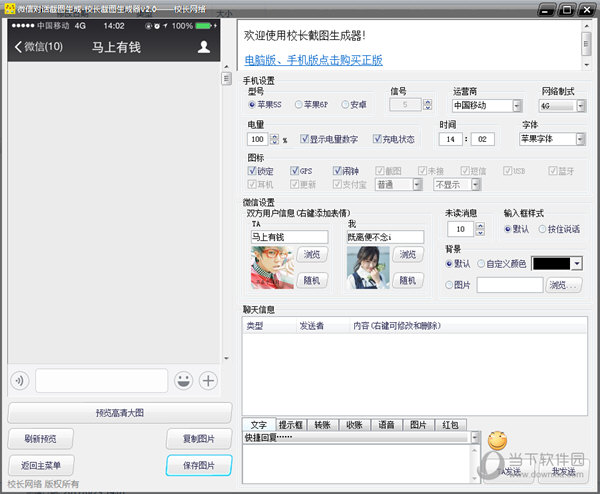Switch to the 收账 tab

(354, 425)
